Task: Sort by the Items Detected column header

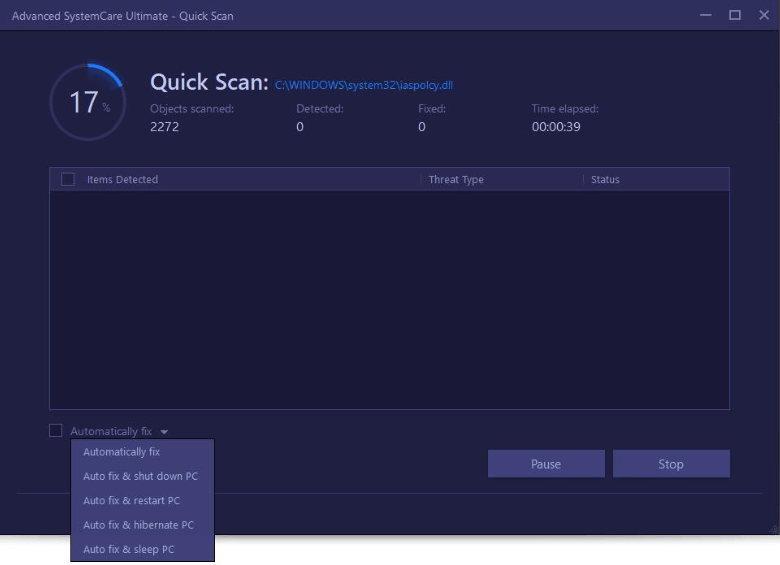Action: pos(122,180)
